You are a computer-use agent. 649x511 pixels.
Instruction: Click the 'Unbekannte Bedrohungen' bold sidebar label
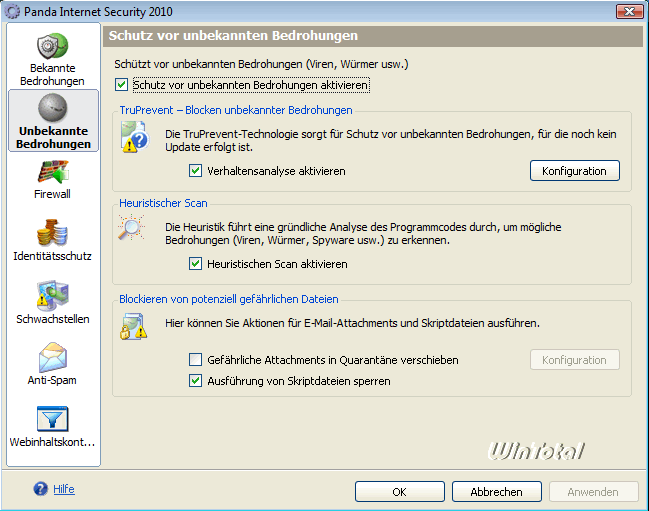(53, 137)
